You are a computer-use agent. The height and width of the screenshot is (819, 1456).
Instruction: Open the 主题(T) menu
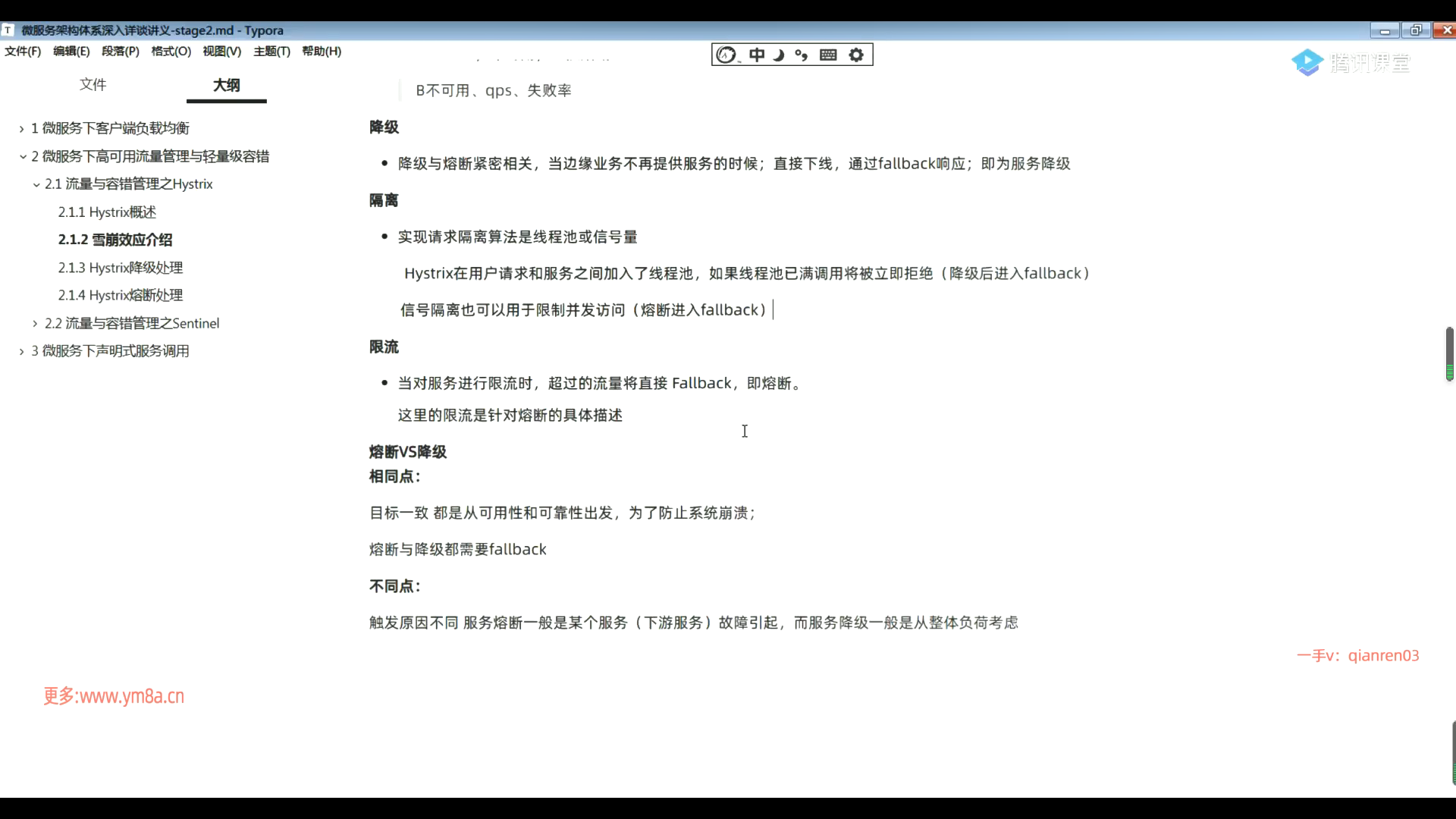coord(271,51)
